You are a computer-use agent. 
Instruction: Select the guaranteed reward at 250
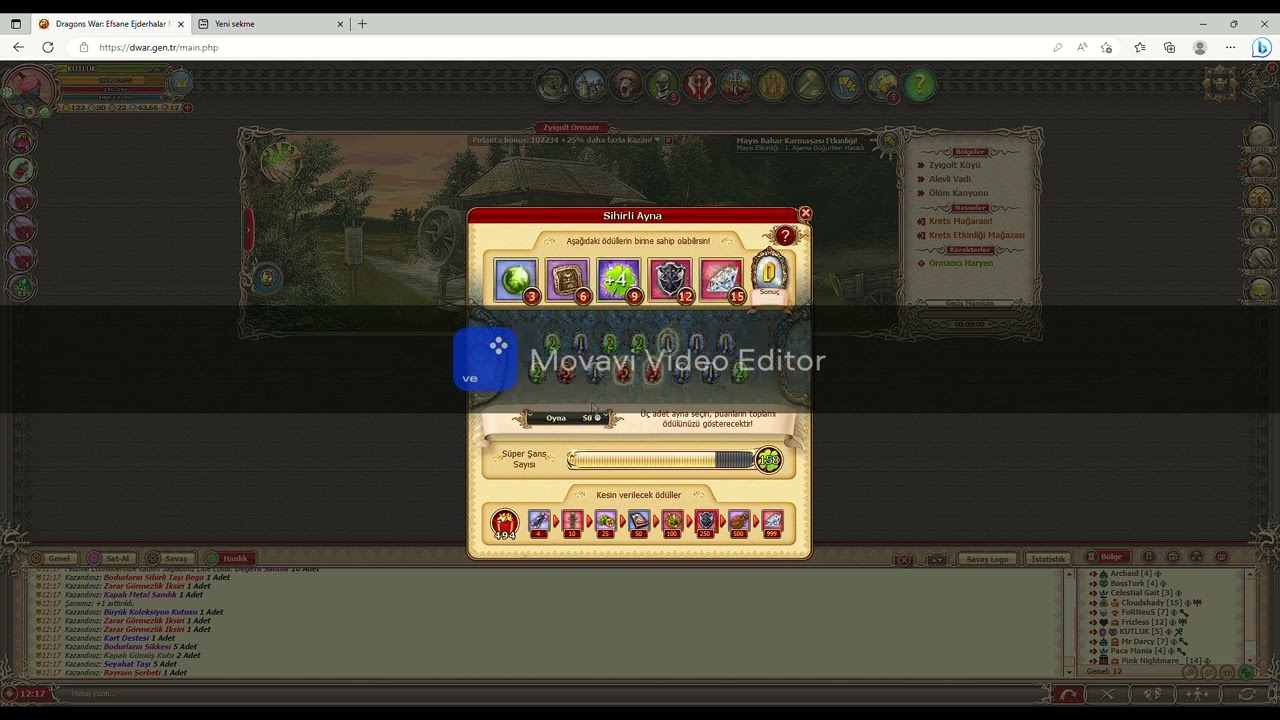point(706,523)
